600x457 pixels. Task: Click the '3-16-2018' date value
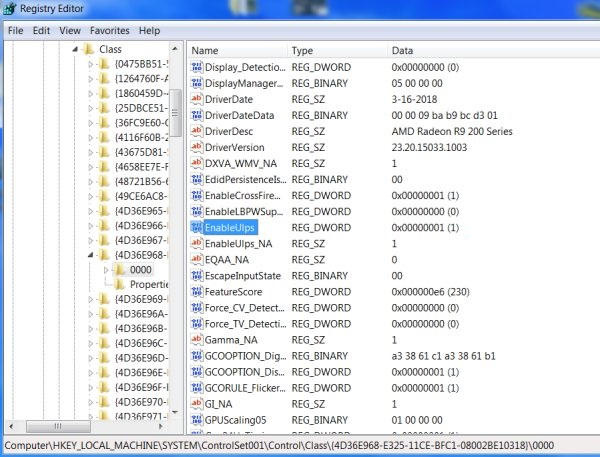(x=414, y=100)
